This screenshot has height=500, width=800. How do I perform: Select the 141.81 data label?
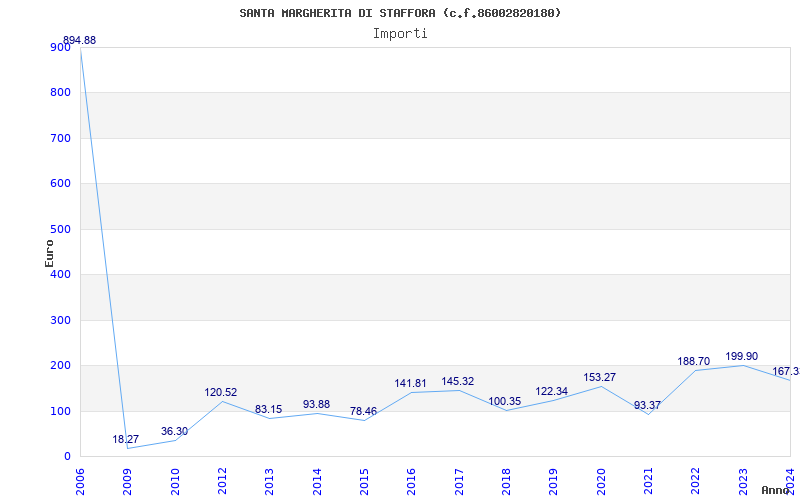coord(410,383)
